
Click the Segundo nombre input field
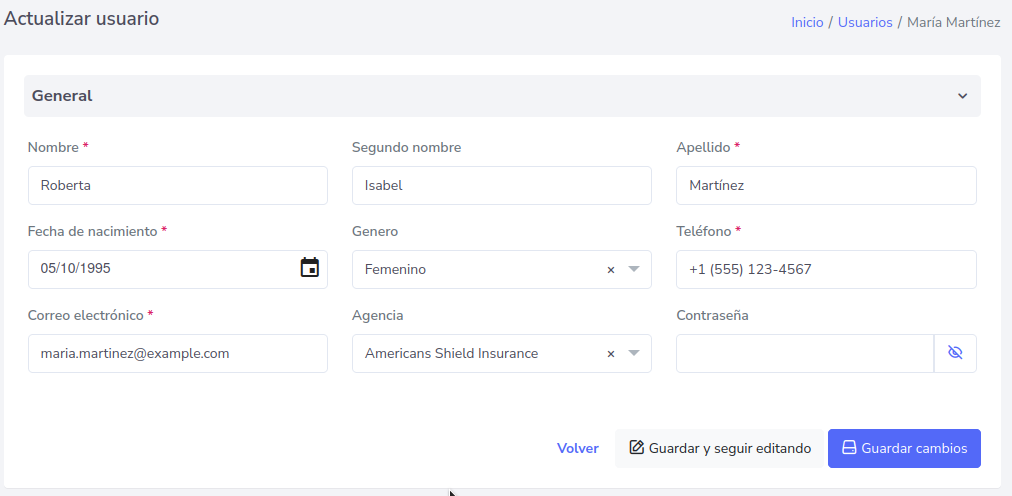502,185
